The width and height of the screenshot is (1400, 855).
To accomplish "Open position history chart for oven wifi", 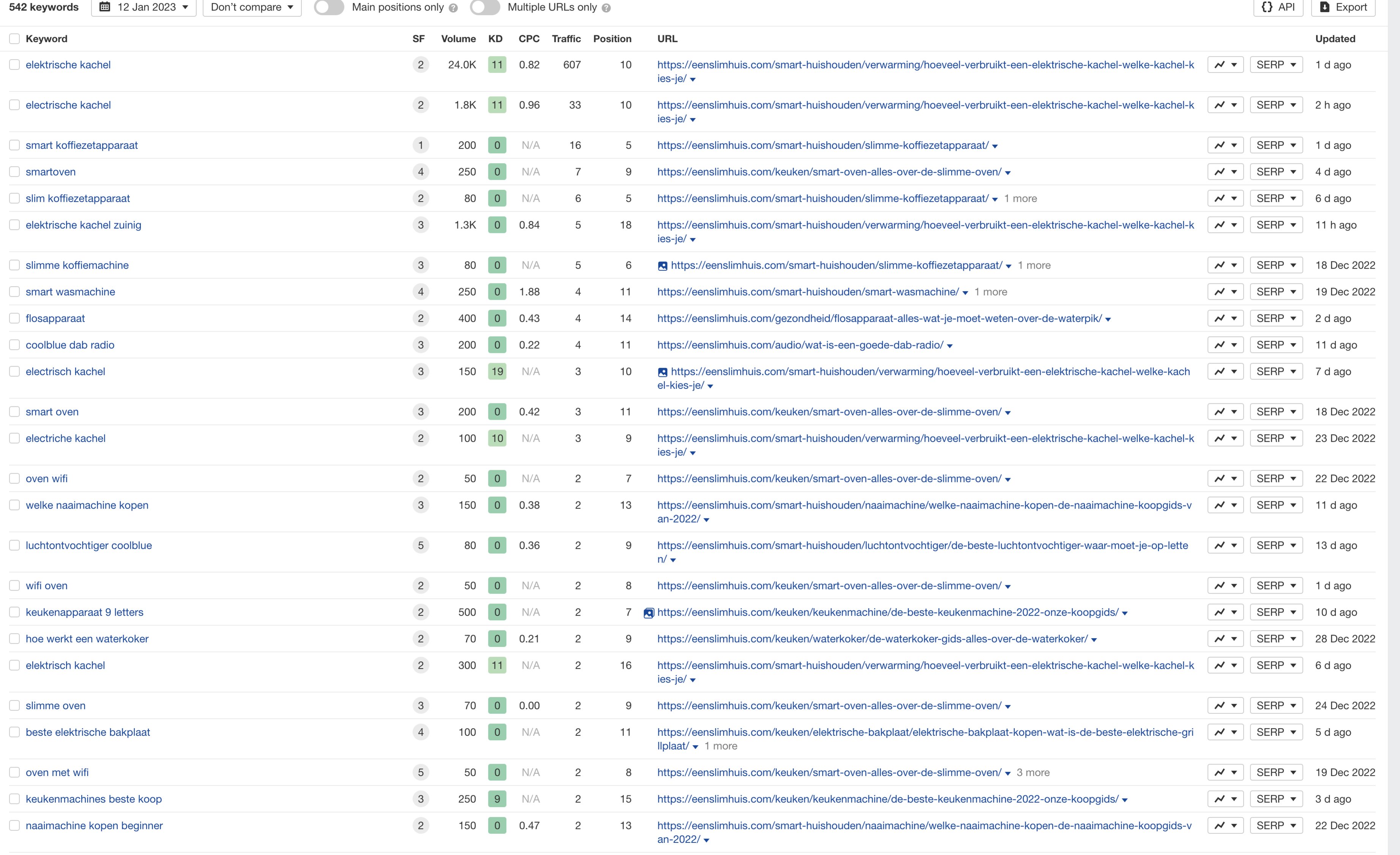I will click(1226, 479).
